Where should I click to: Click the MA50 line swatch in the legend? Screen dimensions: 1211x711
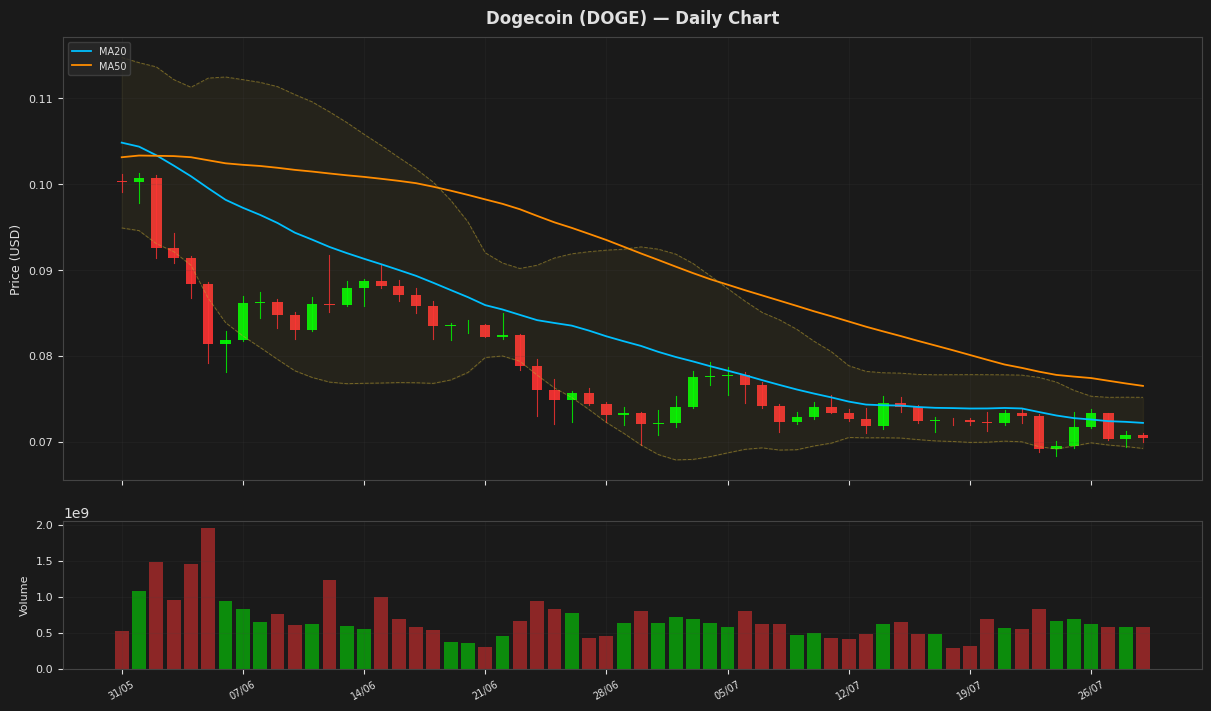[82, 66]
